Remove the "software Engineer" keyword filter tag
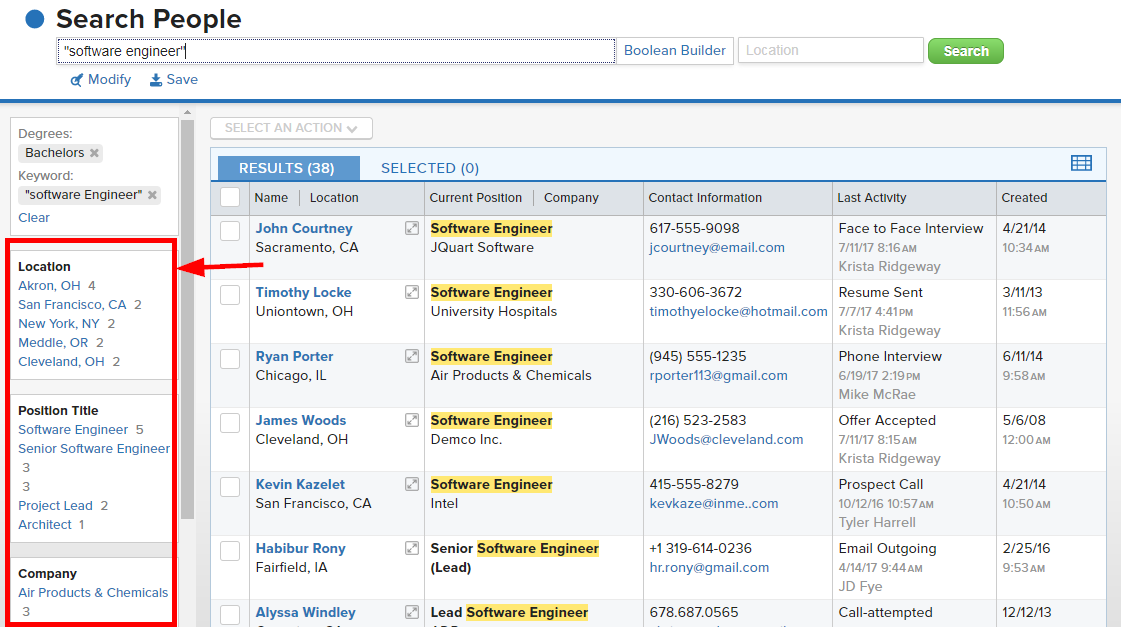This screenshot has height=627, width=1121. click(152, 195)
